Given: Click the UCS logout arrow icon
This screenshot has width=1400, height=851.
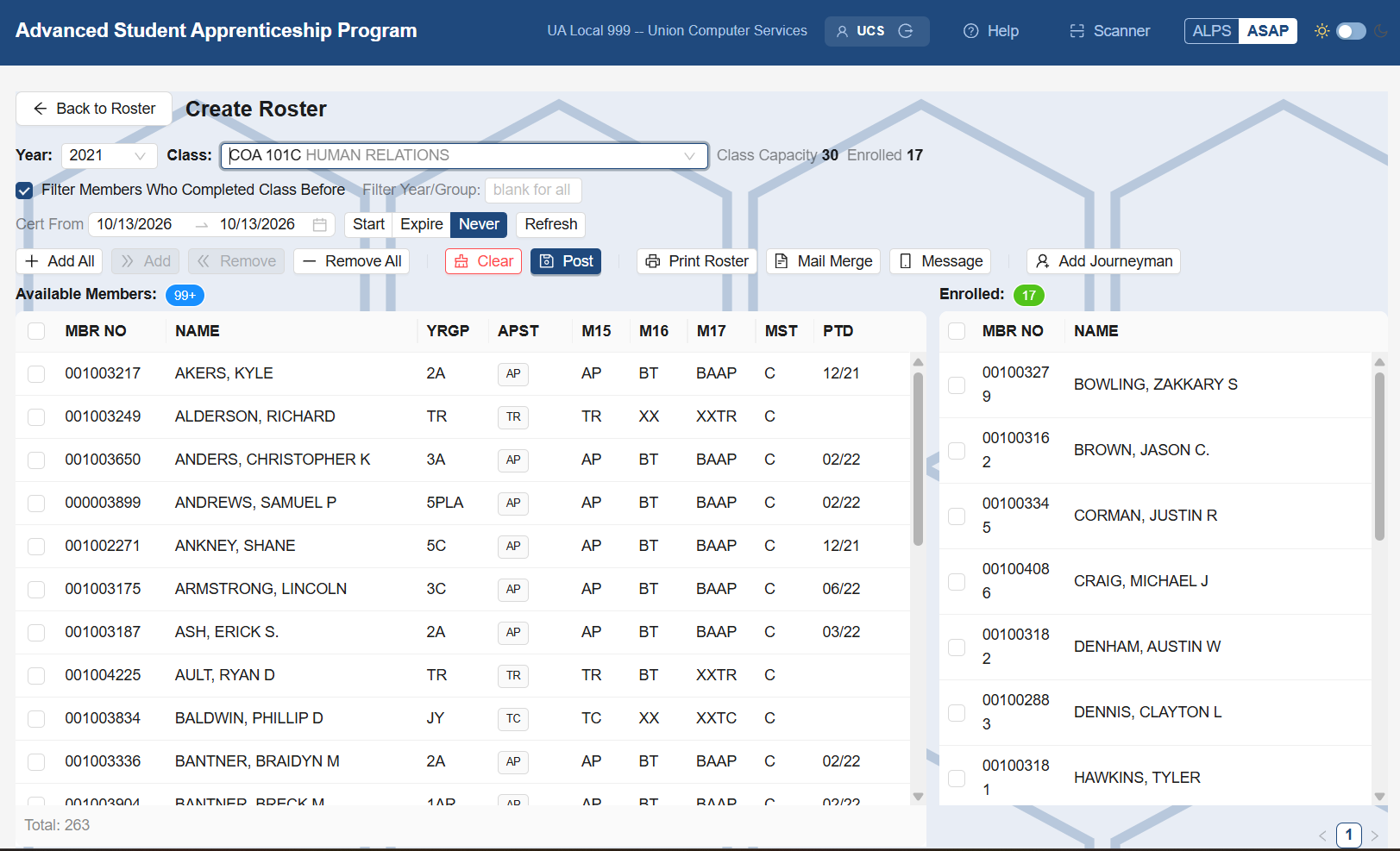Looking at the screenshot, I should 906,31.
